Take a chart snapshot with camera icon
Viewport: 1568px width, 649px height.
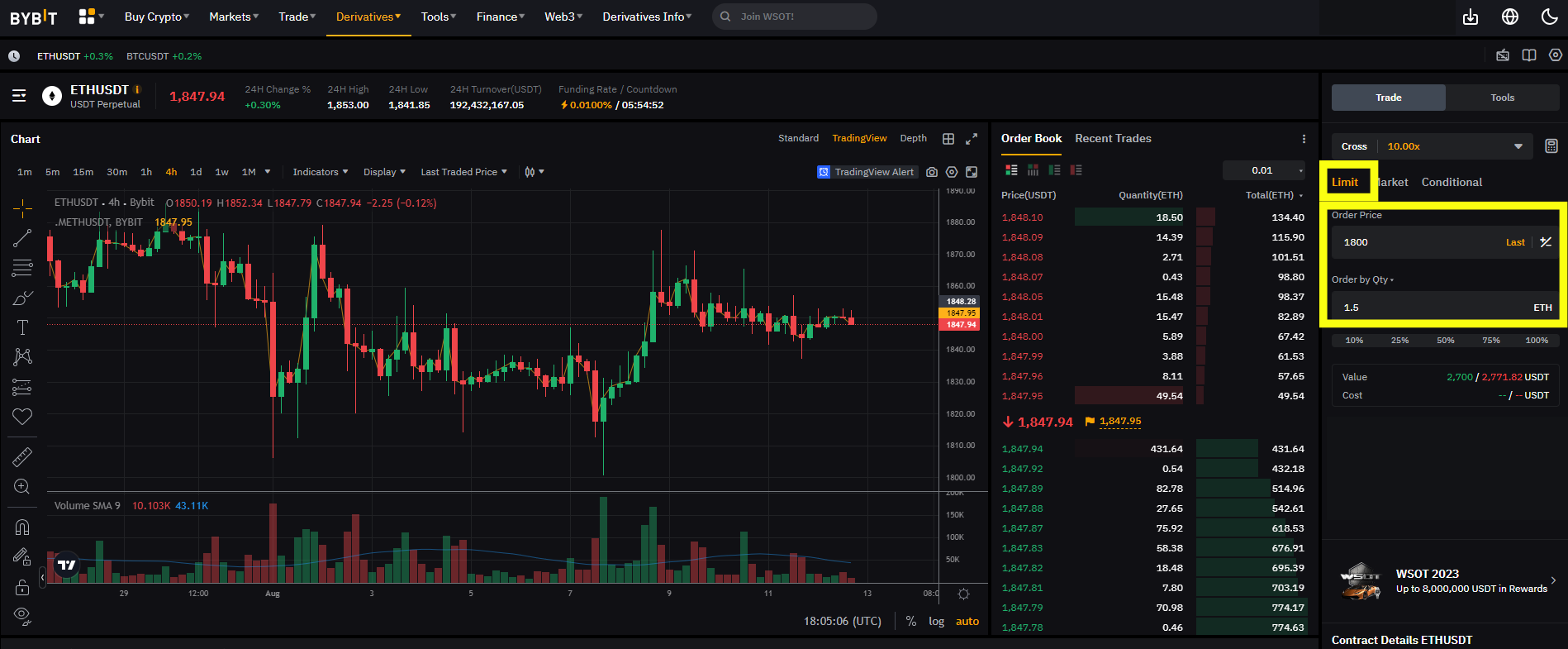932,172
